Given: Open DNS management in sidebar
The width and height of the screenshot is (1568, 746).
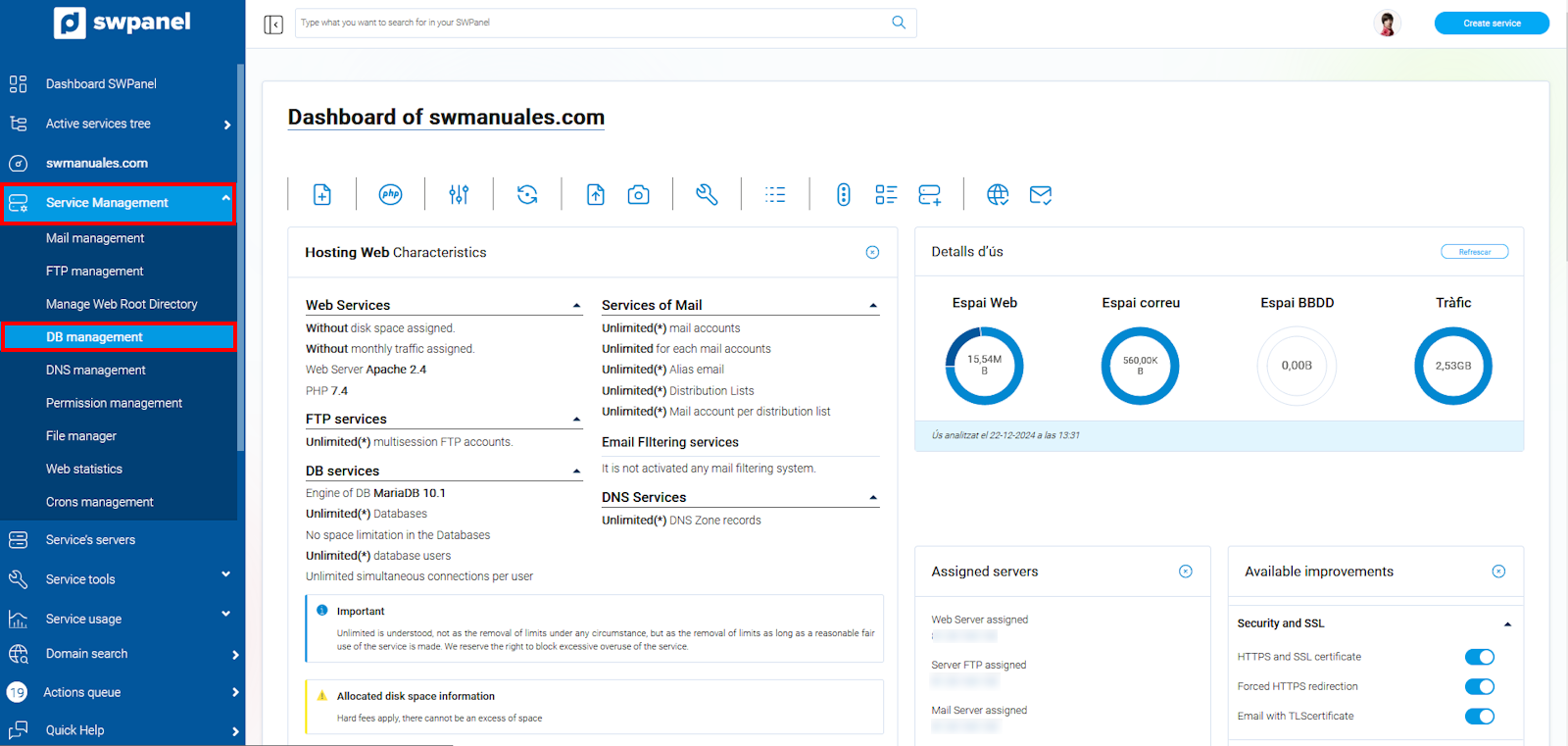Looking at the screenshot, I should 95,371.
